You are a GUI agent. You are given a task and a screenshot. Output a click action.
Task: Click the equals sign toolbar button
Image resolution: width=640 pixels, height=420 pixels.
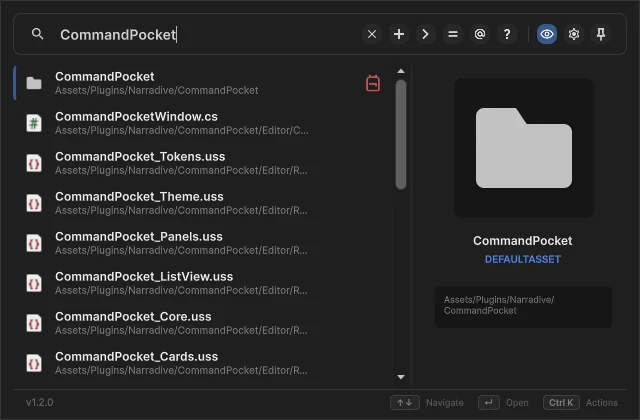pyautogui.click(x=453, y=34)
